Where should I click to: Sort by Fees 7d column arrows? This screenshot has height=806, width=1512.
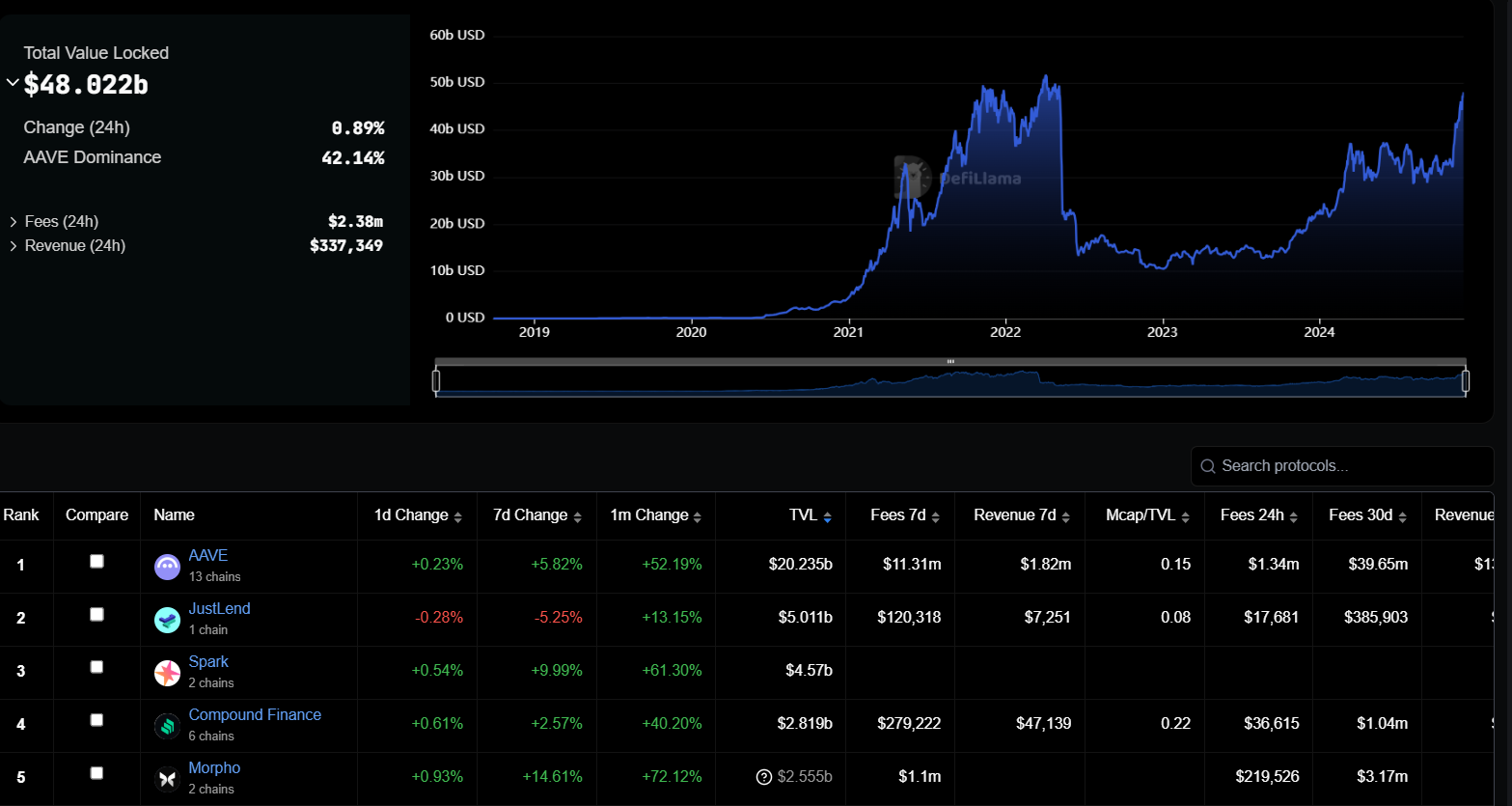click(x=935, y=517)
